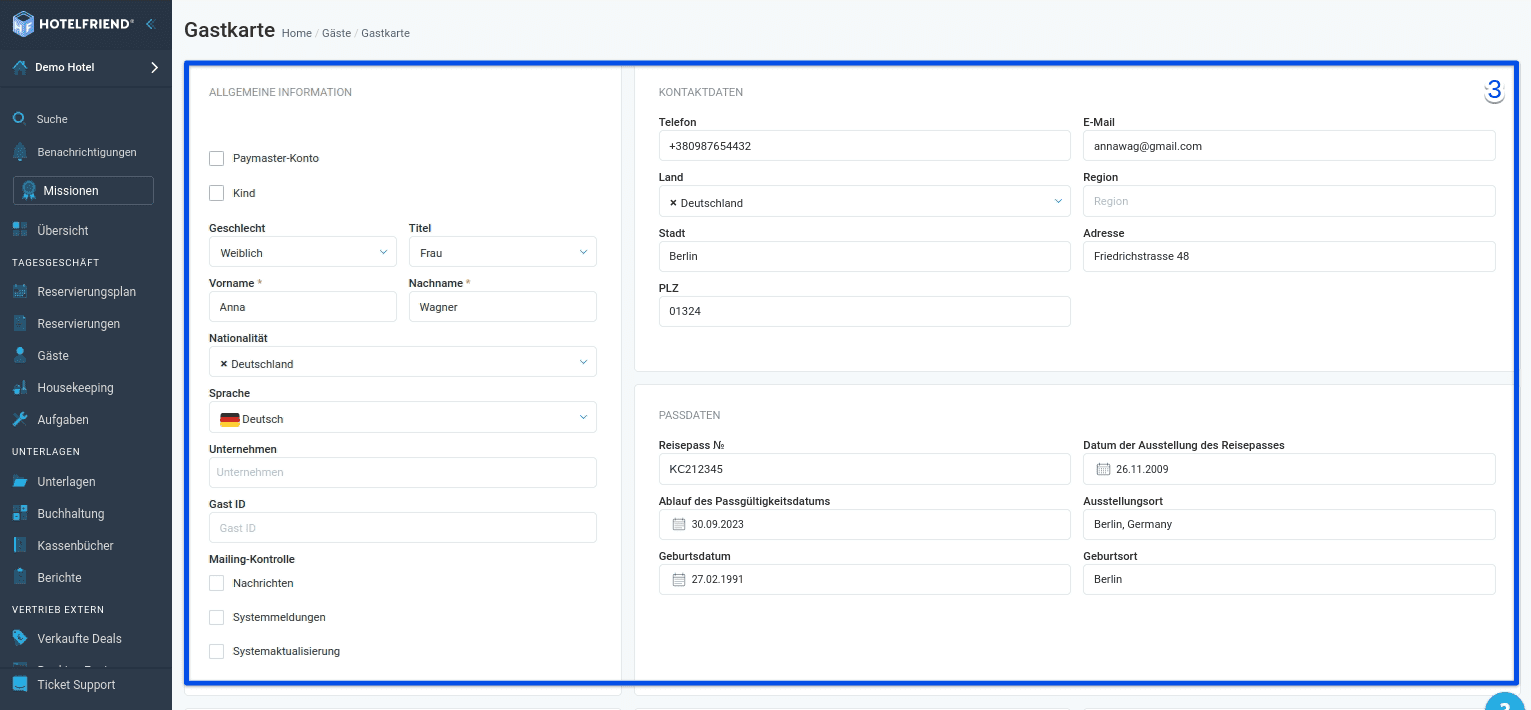Viewport: 1531px width, 710px height.
Task: Expand the Nationalität dropdown arrow
Action: 583,362
